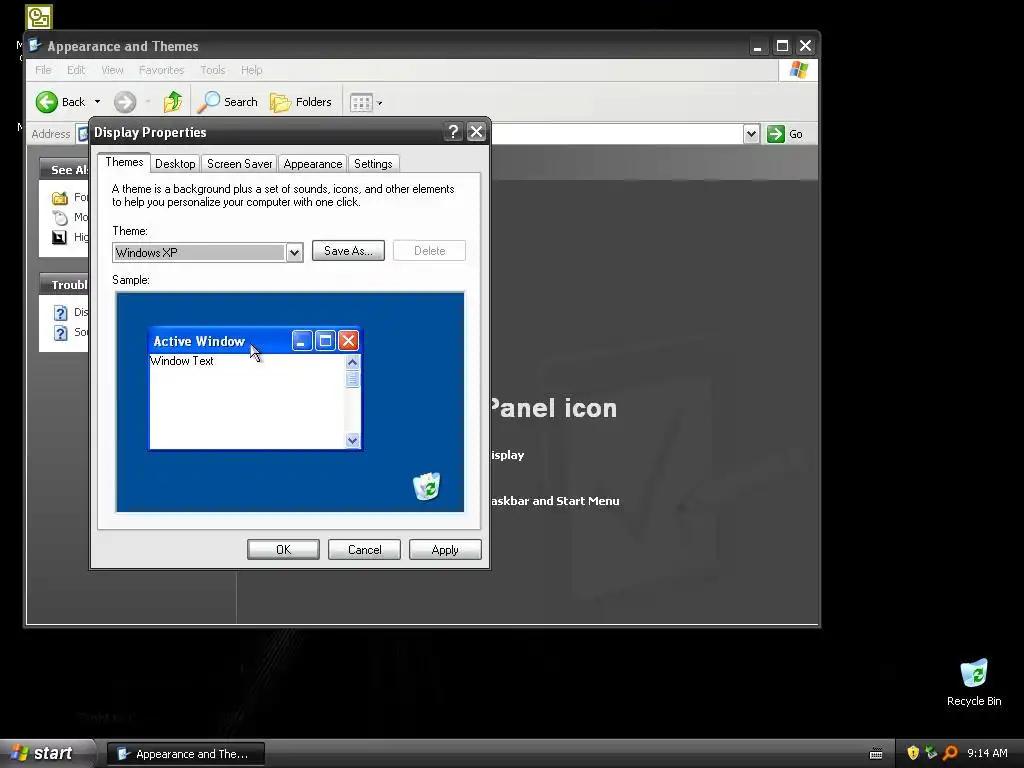Expand the Theme dropdown list
This screenshot has height=768, width=1024.
click(x=295, y=253)
